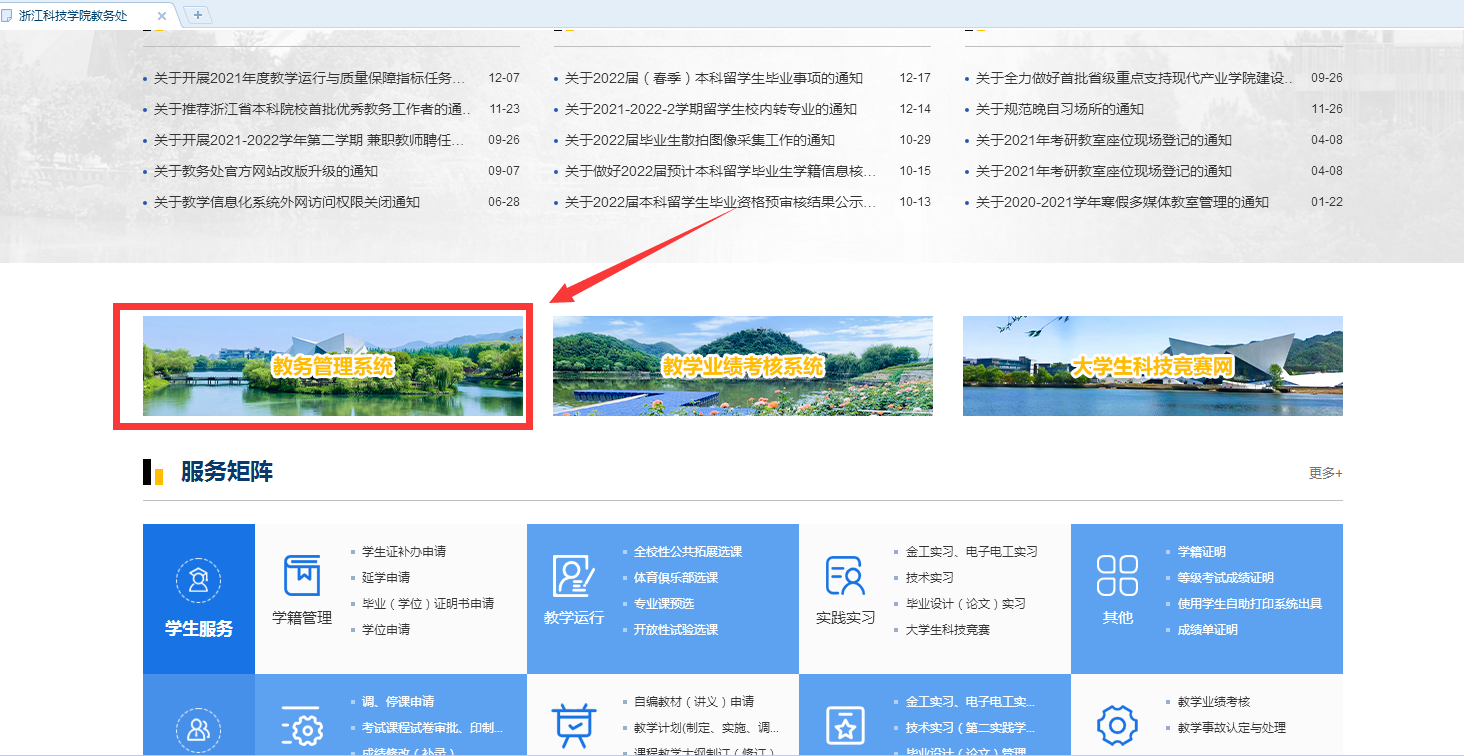
Task: Click the 实践实习 icon
Action: pos(845,576)
